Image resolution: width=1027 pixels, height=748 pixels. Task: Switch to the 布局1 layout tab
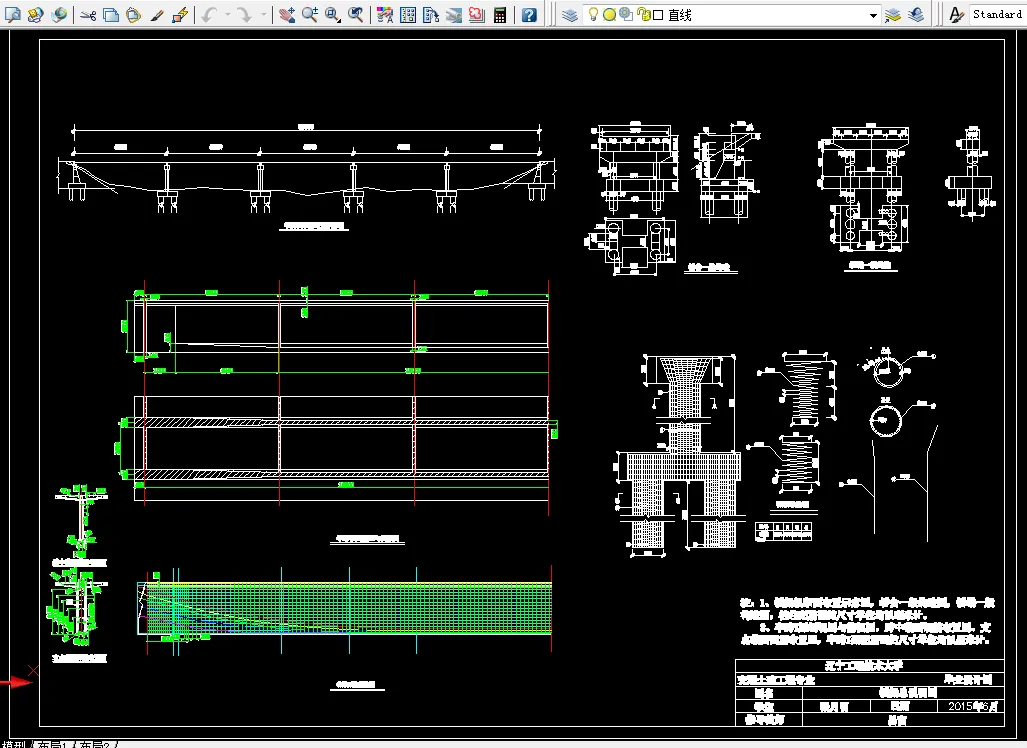tap(52, 745)
